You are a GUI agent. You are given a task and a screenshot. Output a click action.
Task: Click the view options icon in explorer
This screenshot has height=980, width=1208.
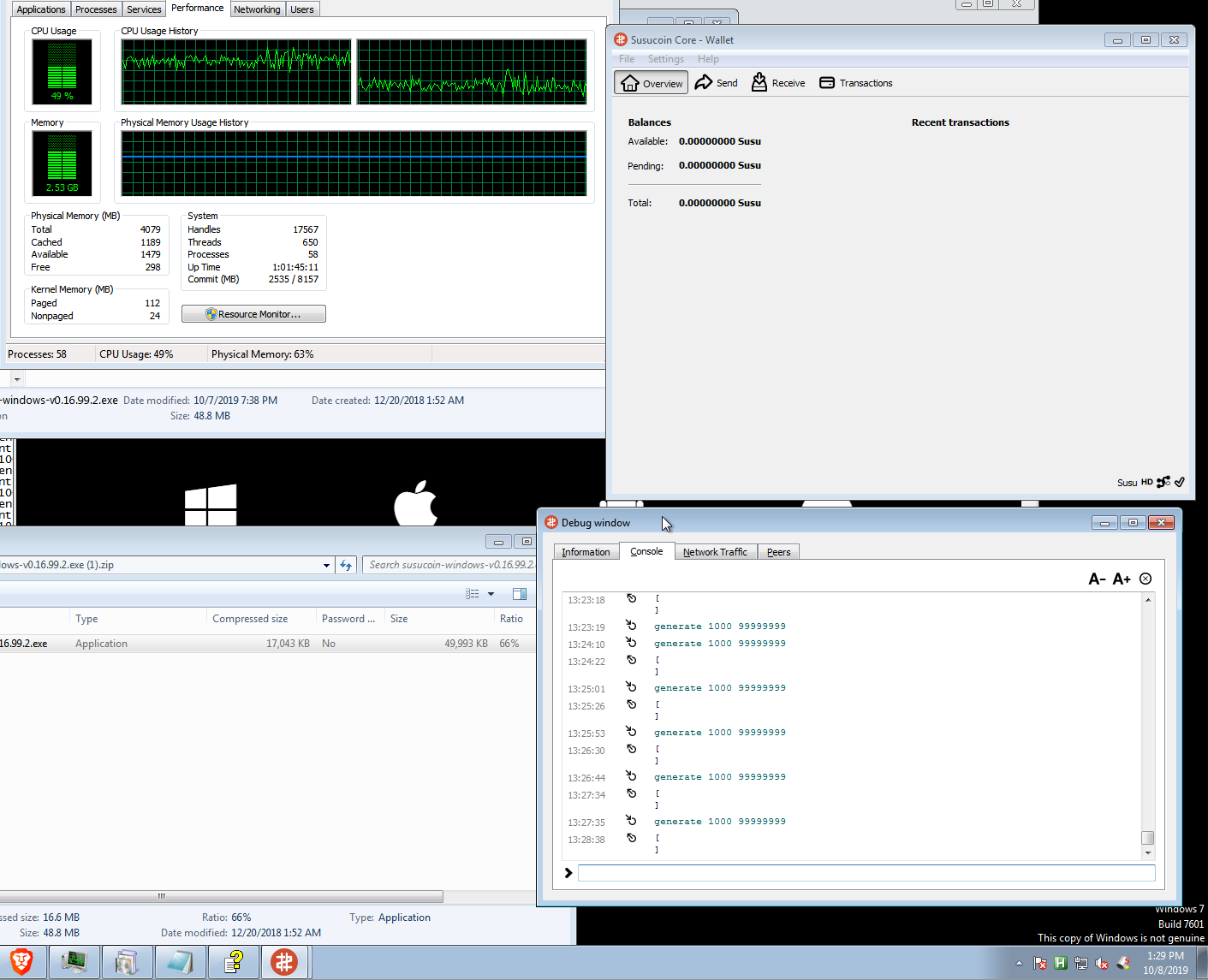(x=473, y=593)
